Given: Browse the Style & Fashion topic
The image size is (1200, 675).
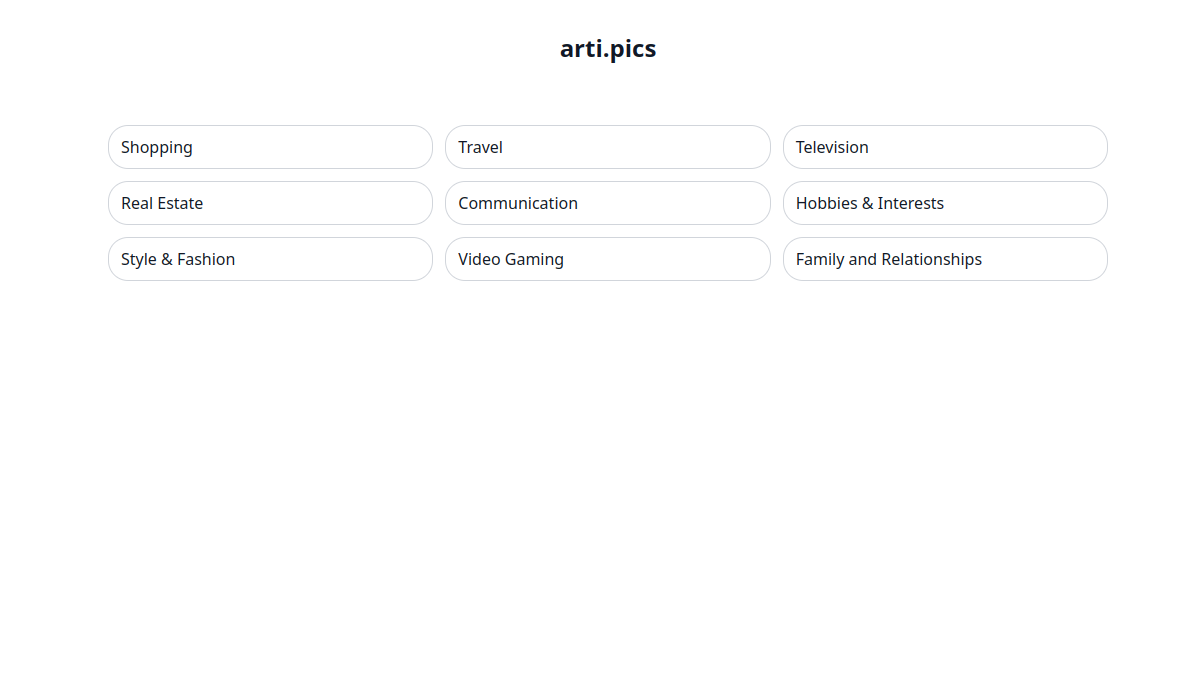Looking at the screenshot, I should [270, 259].
